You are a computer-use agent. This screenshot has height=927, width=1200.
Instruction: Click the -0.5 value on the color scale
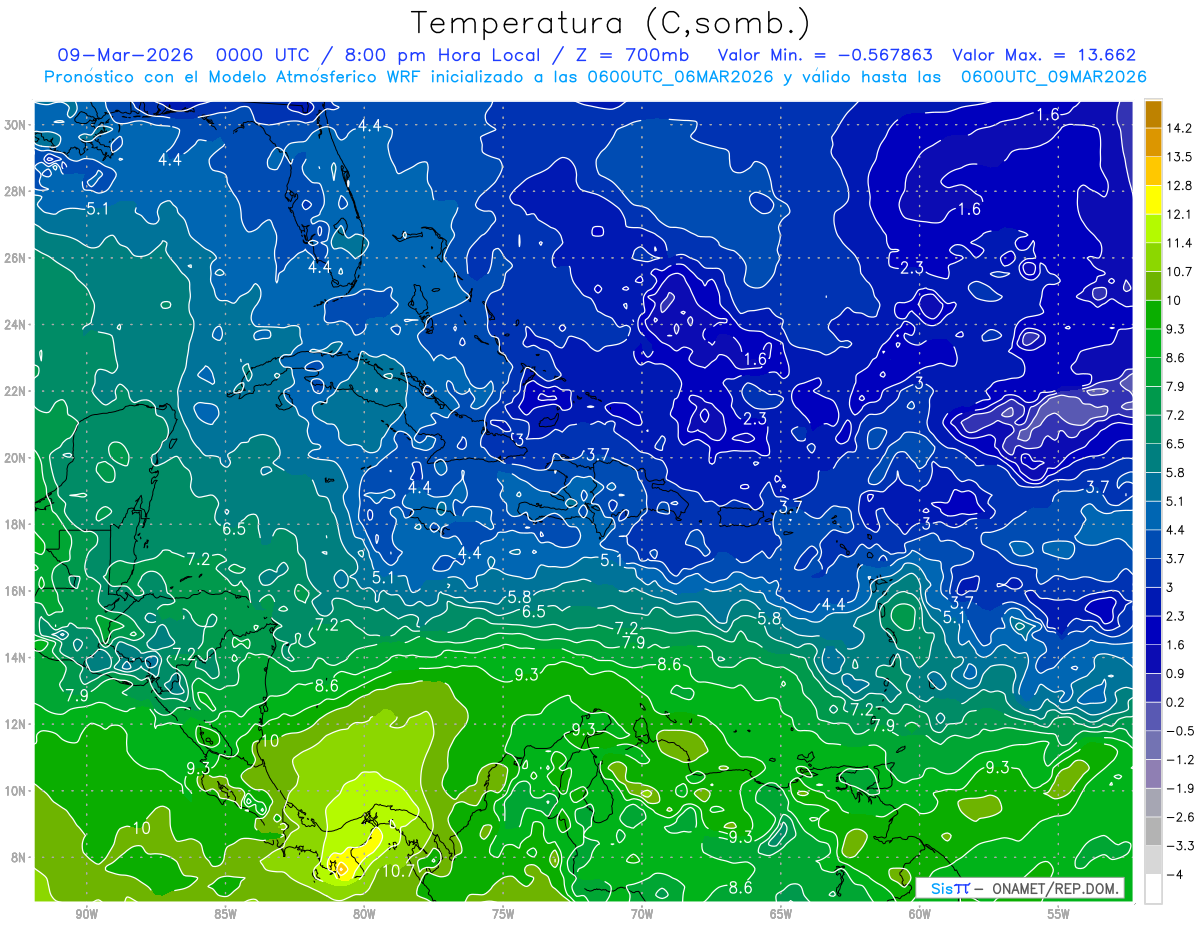(x=1179, y=731)
